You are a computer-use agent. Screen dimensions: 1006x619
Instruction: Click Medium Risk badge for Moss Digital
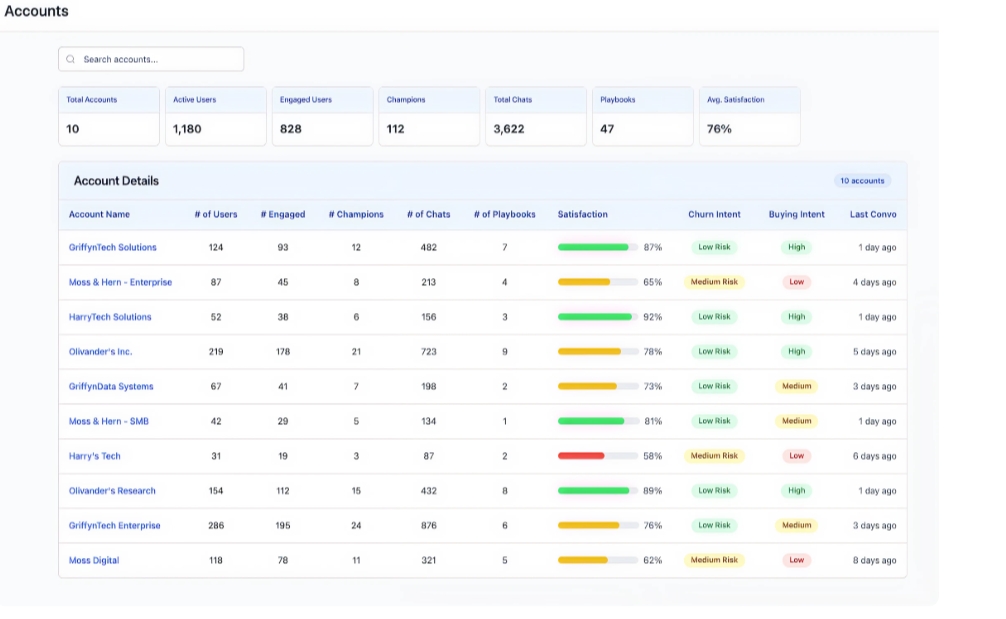pyautogui.click(x=714, y=560)
